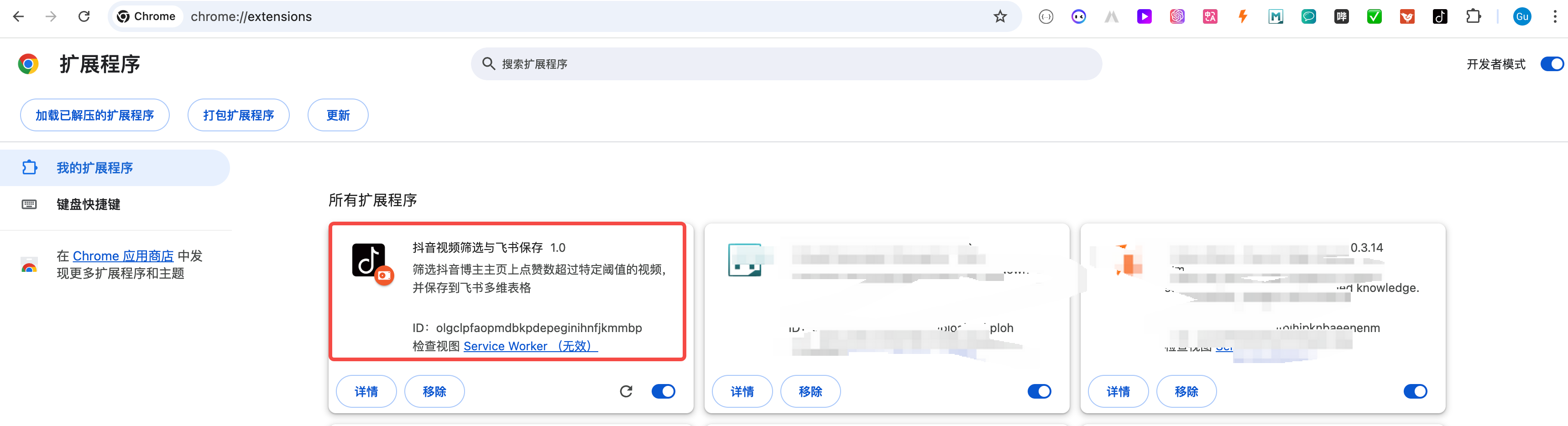Screen dimensions: 1568x426
Task: Open 详情 on the 0.3.14 extension card
Action: tap(1118, 391)
